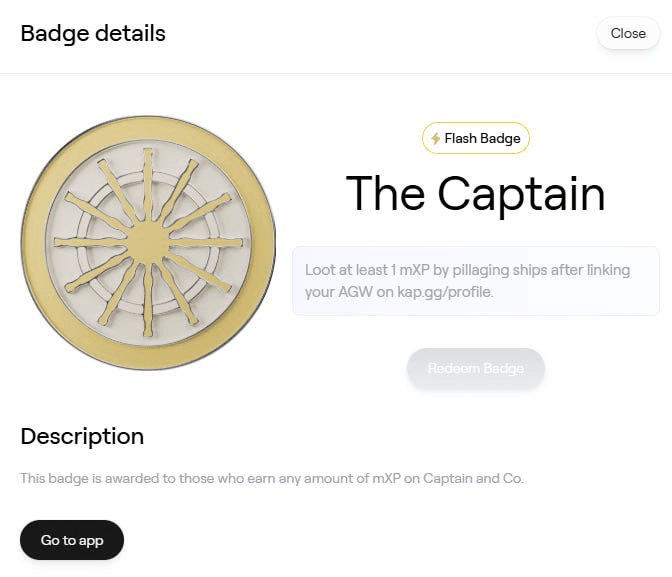Select the Description section heading
This screenshot has height=577, width=672.
[x=82, y=436]
